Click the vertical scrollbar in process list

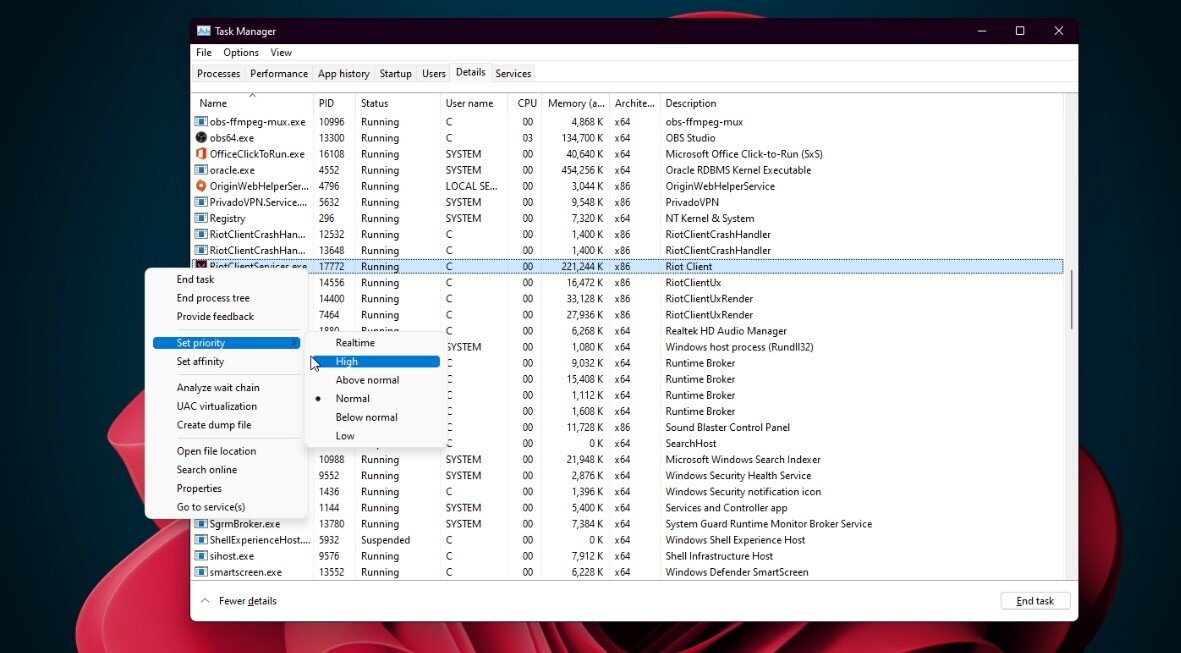click(x=1071, y=300)
